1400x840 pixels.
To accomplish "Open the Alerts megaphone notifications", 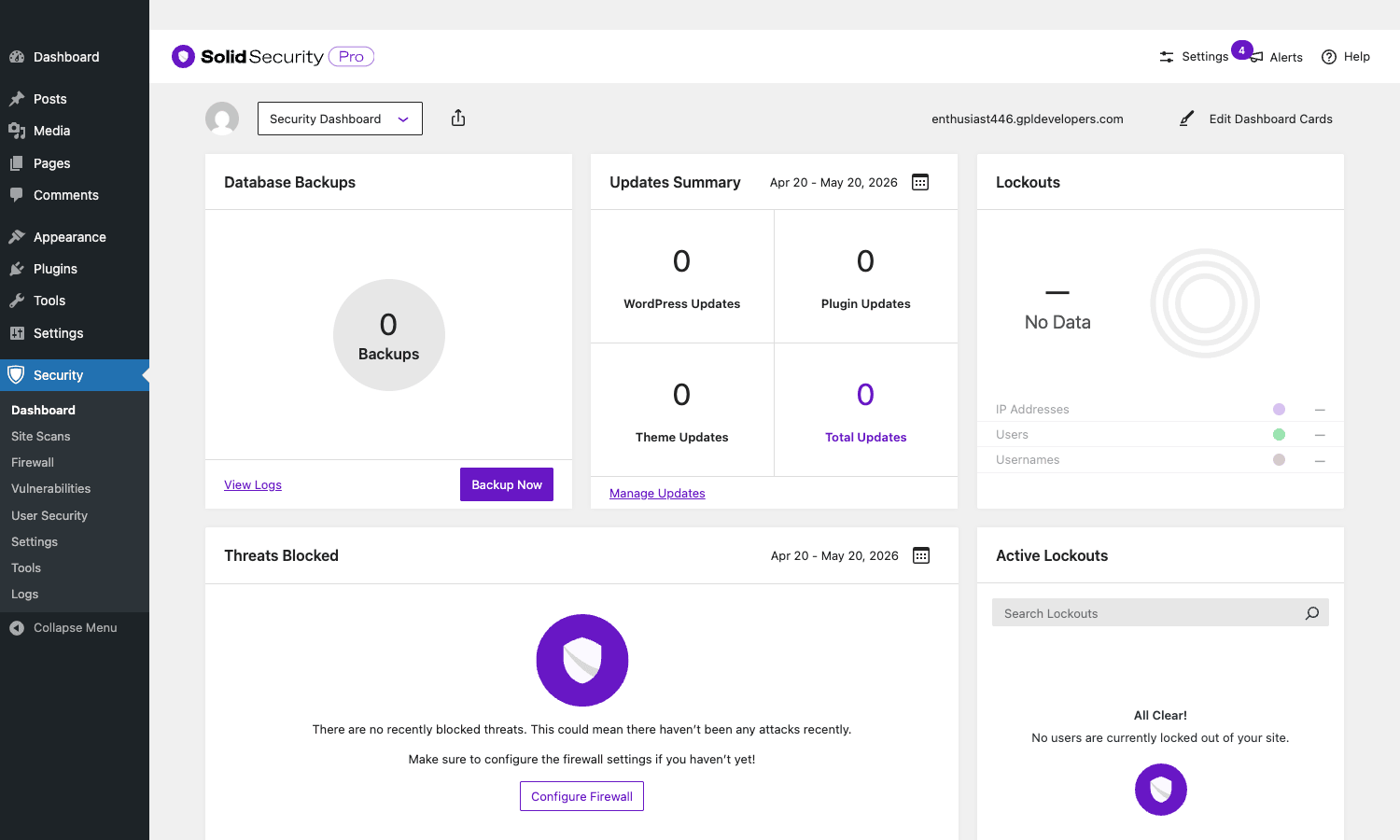I will point(1276,57).
